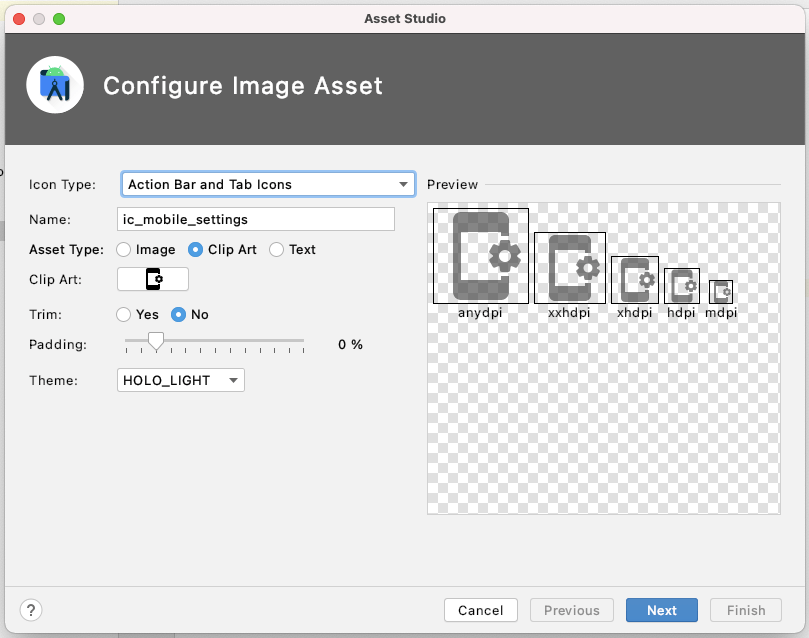The height and width of the screenshot is (638, 809).
Task: Choose Text as the asset type
Action: (x=274, y=249)
